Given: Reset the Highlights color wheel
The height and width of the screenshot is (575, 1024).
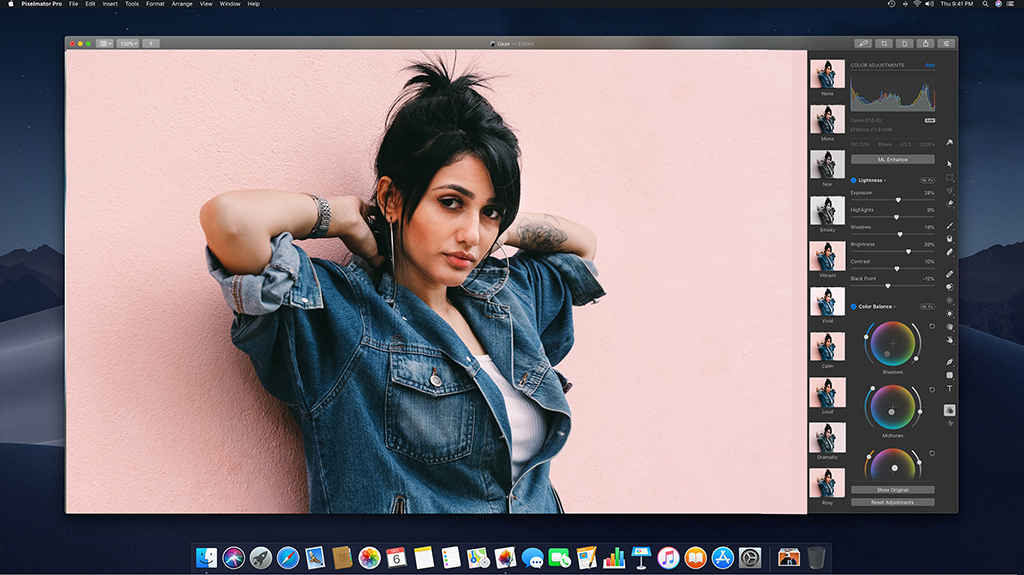Looking at the screenshot, I should [x=932, y=453].
